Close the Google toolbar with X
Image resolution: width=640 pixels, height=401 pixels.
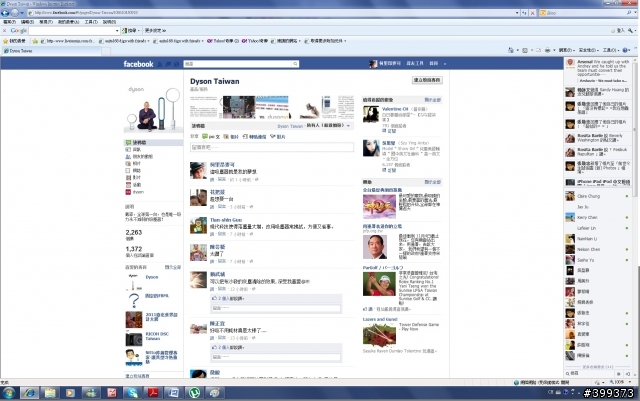pos(4,31)
